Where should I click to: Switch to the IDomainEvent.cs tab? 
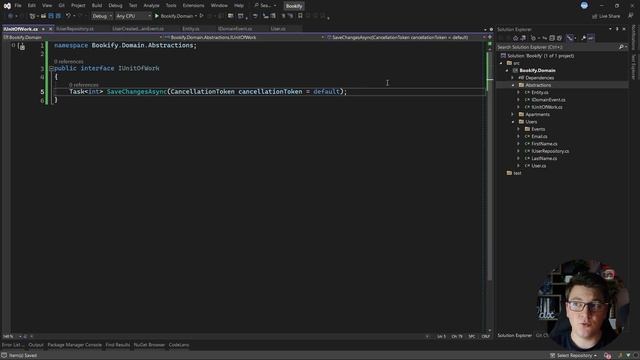point(235,29)
